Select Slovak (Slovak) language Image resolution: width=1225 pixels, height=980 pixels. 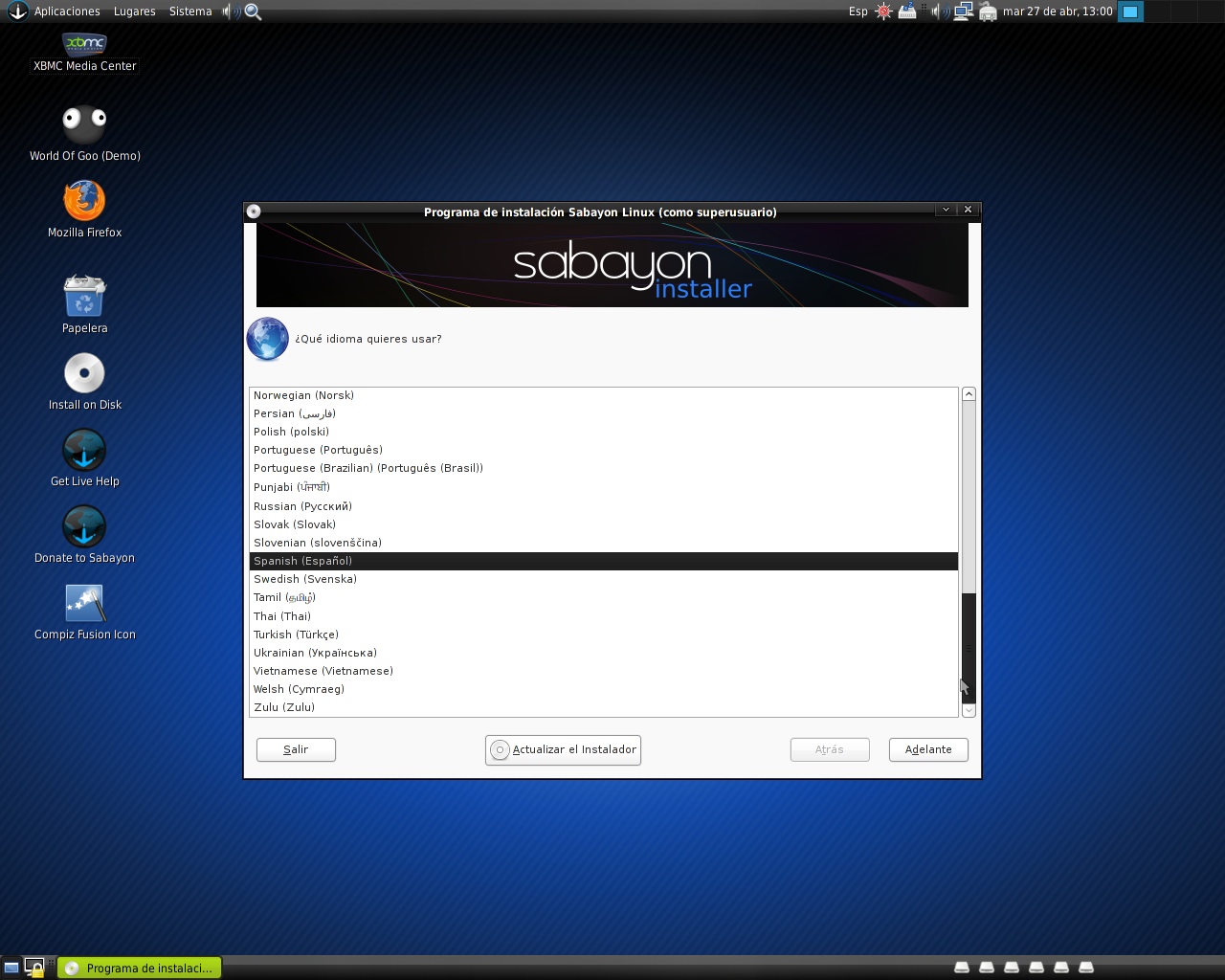[x=604, y=524]
